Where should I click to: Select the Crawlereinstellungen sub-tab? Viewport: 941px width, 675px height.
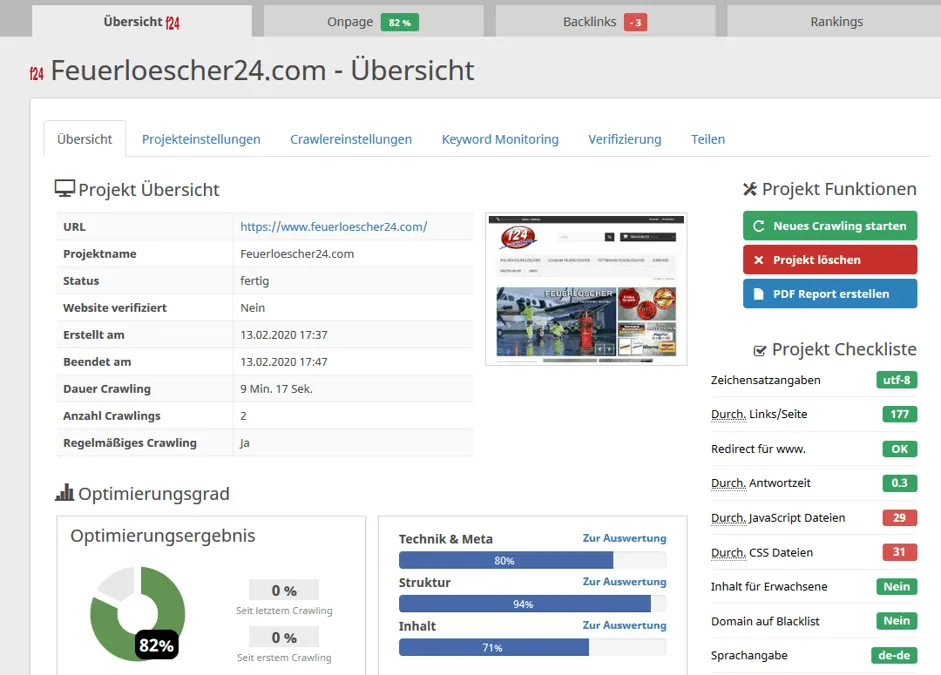click(x=351, y=139)
